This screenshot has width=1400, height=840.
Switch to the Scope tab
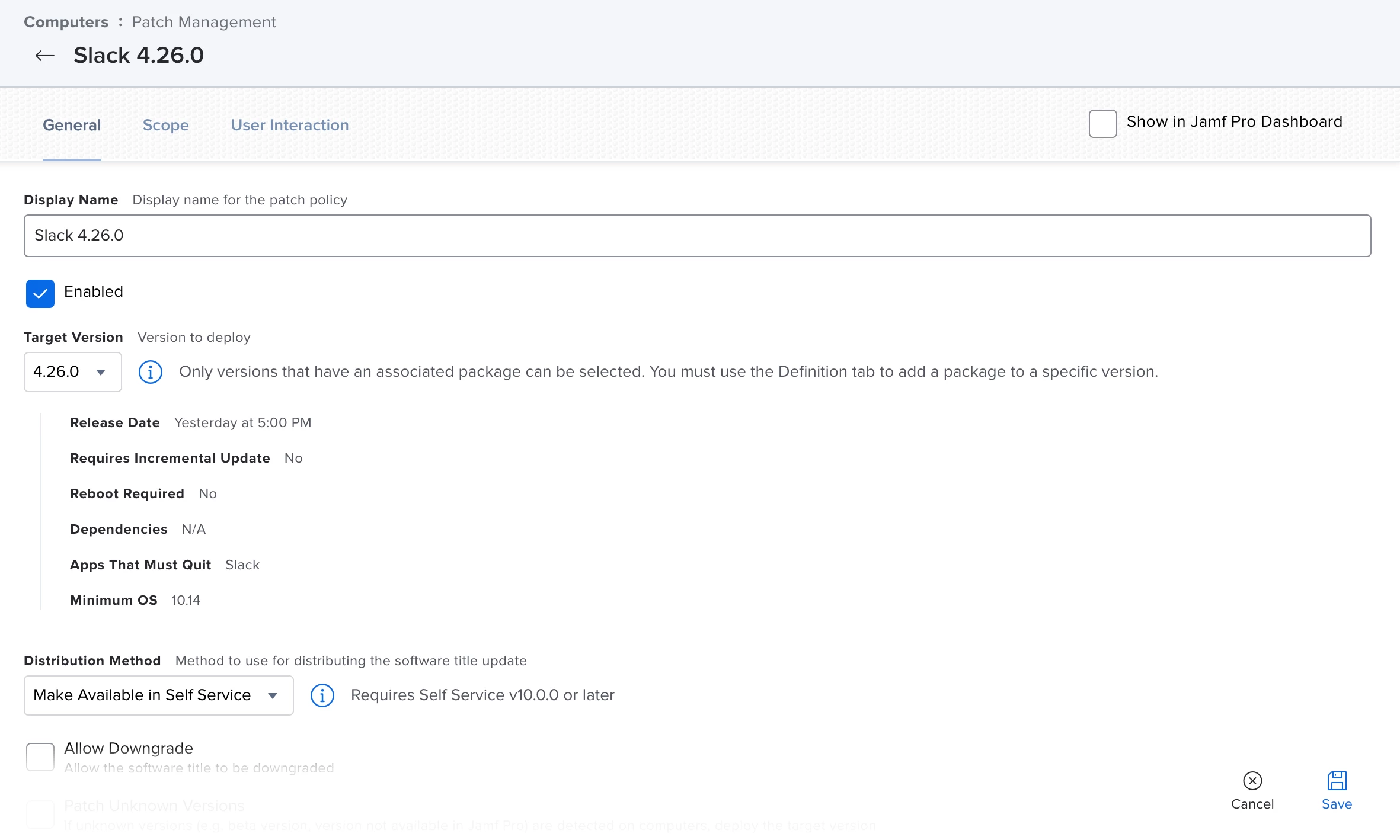tap(166, 125)
